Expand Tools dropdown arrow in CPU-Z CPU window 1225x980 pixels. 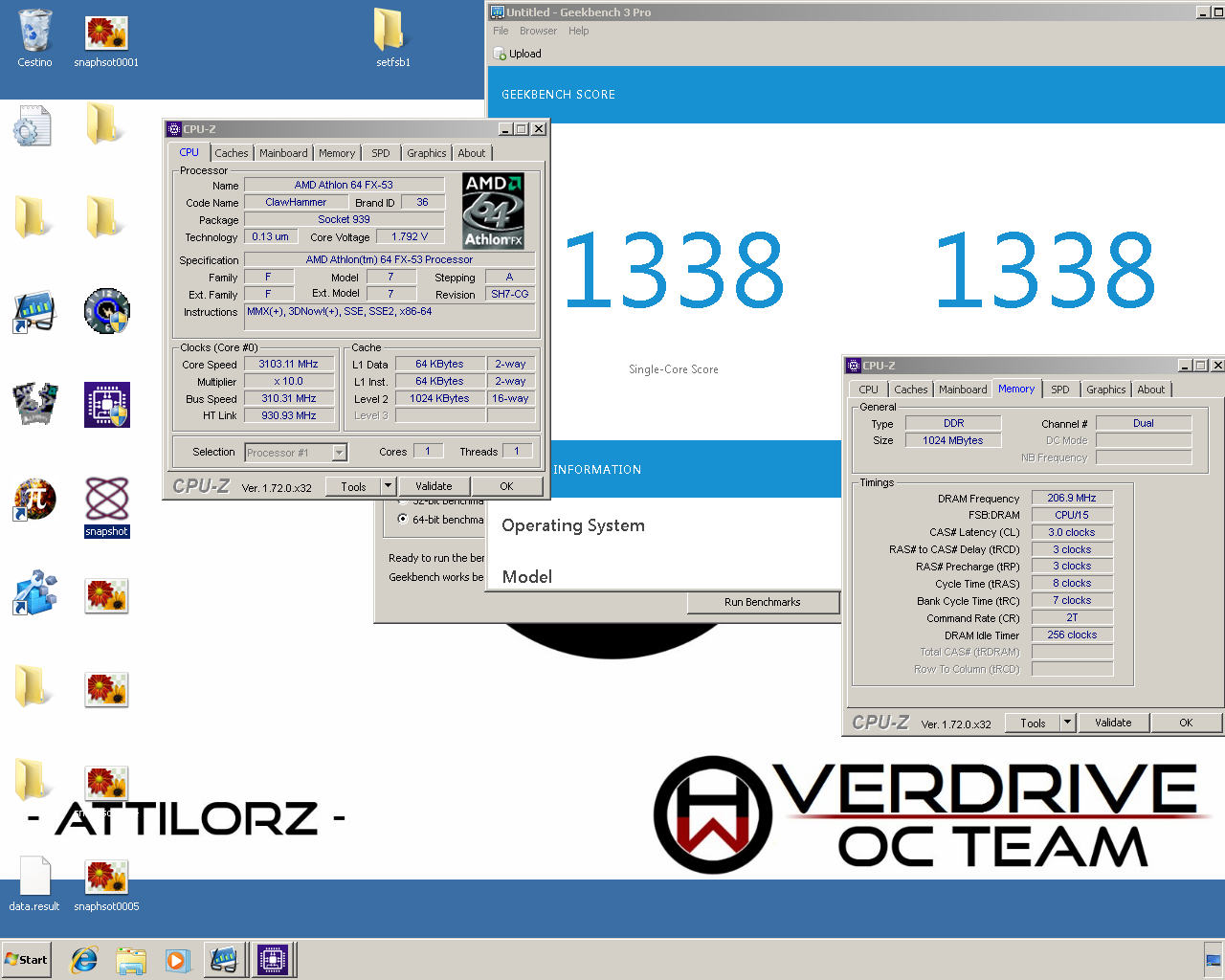tap(388, 486)
